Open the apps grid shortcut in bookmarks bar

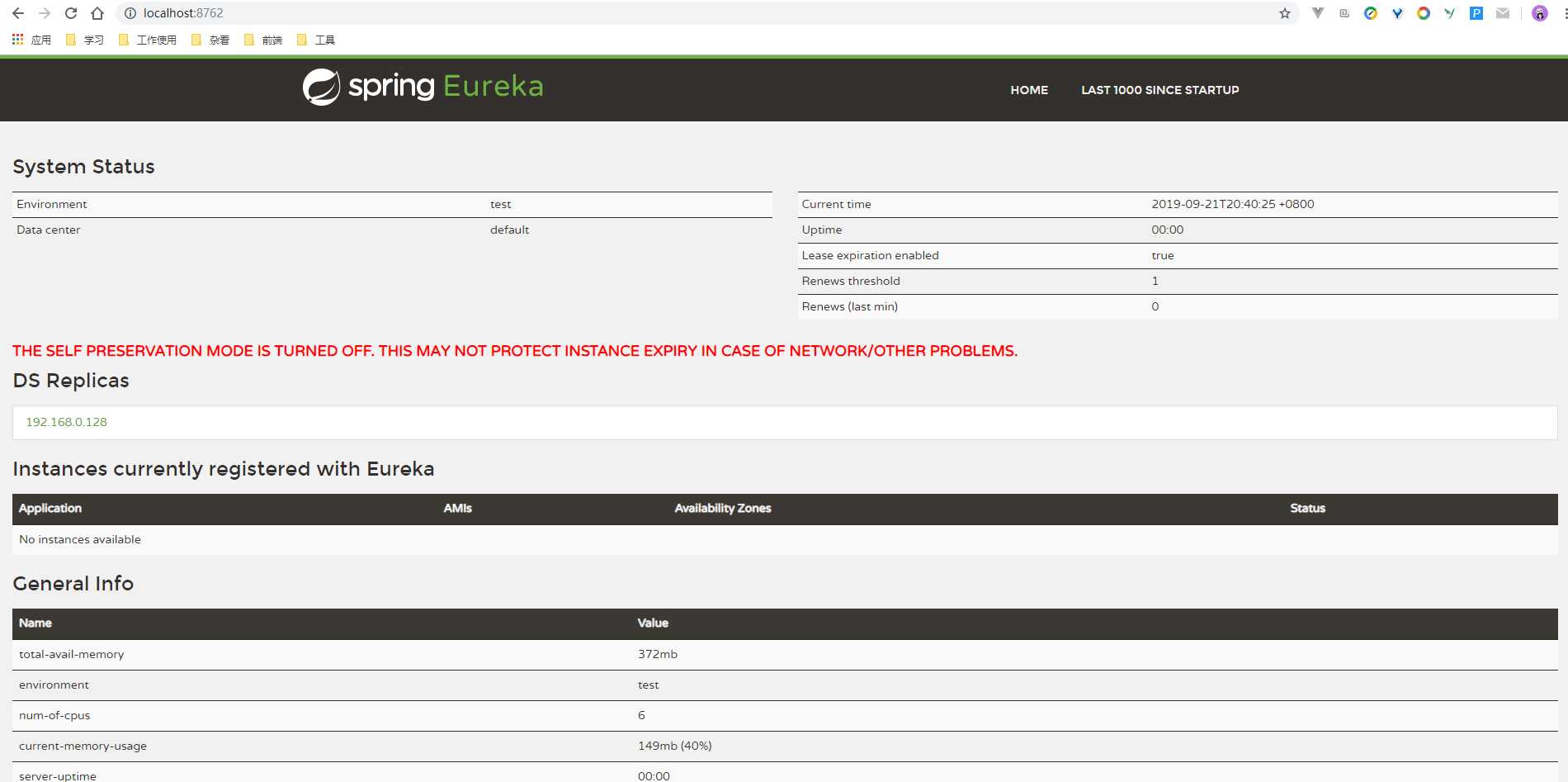click(x=31, y=40)
